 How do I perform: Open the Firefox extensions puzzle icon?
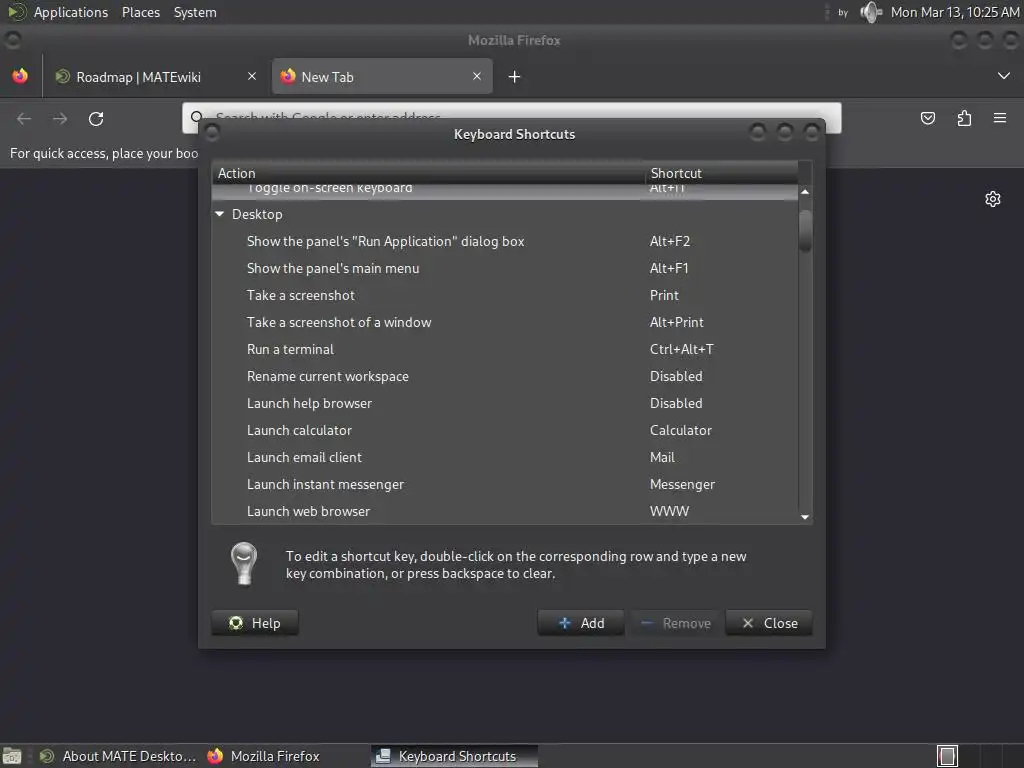tap(964, 118)
